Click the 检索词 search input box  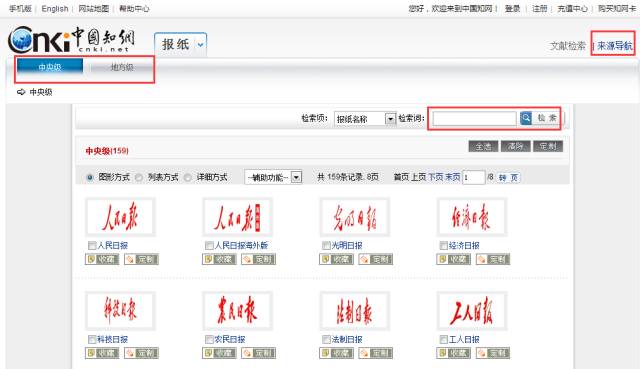click(475, 118)
